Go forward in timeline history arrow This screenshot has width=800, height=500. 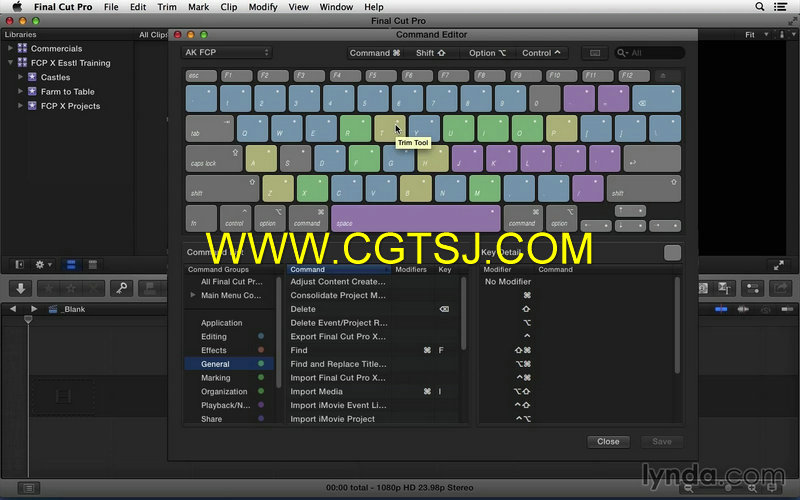pos(34,309)
